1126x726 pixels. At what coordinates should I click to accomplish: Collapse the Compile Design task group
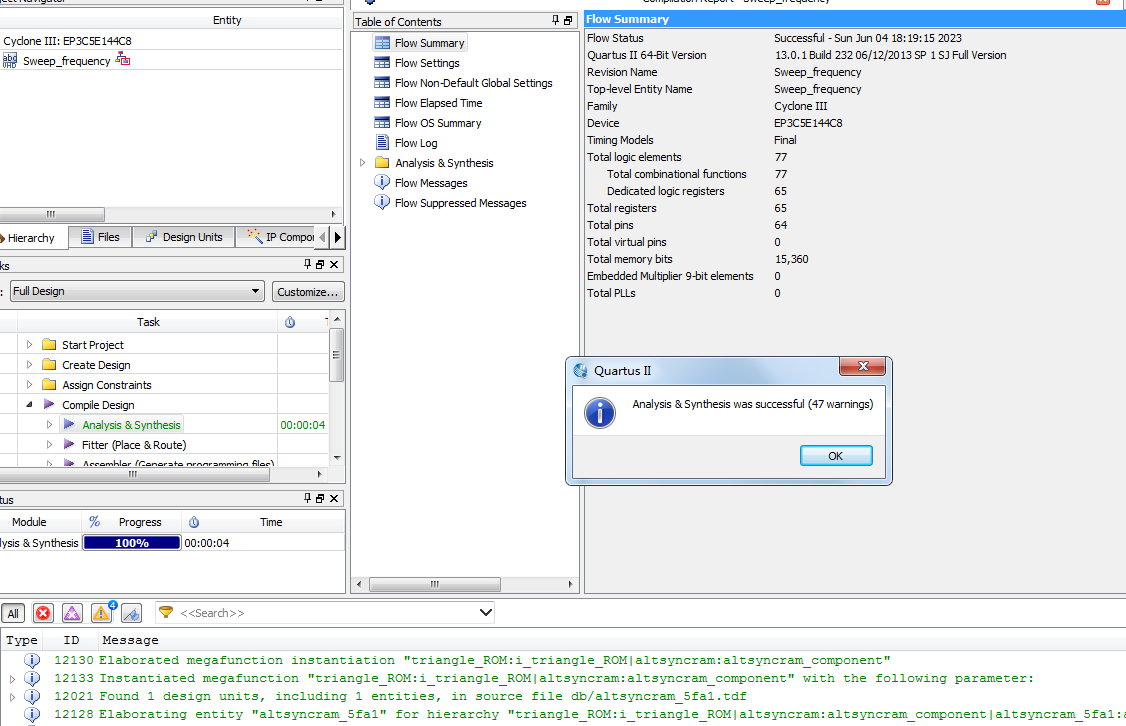pyautogui.click(x=30, y=405)
